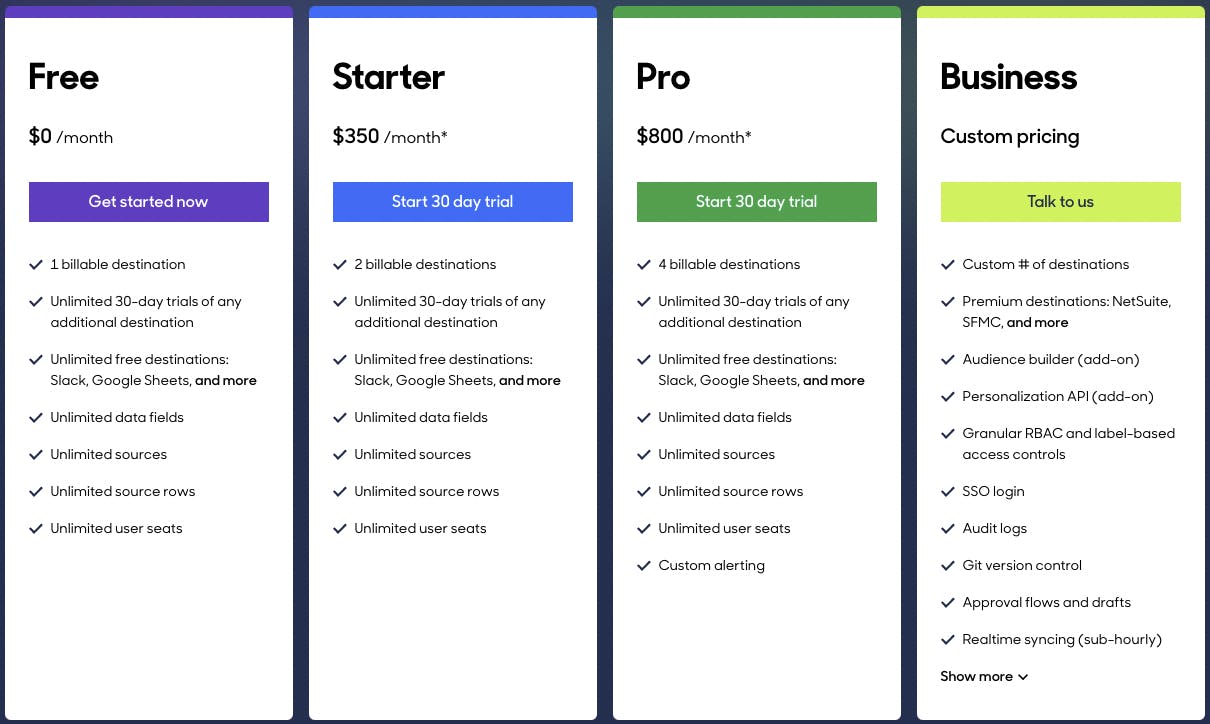Click the $350 Starter price text
This screenshot has width=1210, height=724.
coord(356,137)
